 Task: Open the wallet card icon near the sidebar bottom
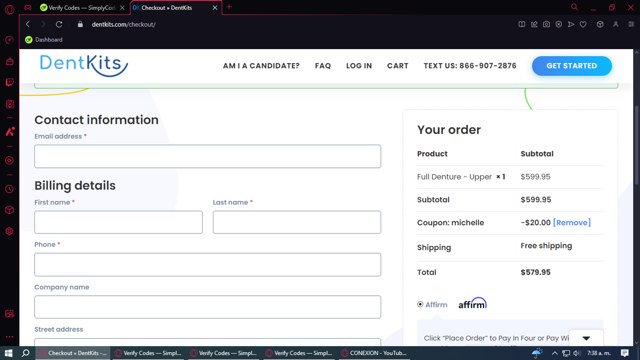click(9, 314)
